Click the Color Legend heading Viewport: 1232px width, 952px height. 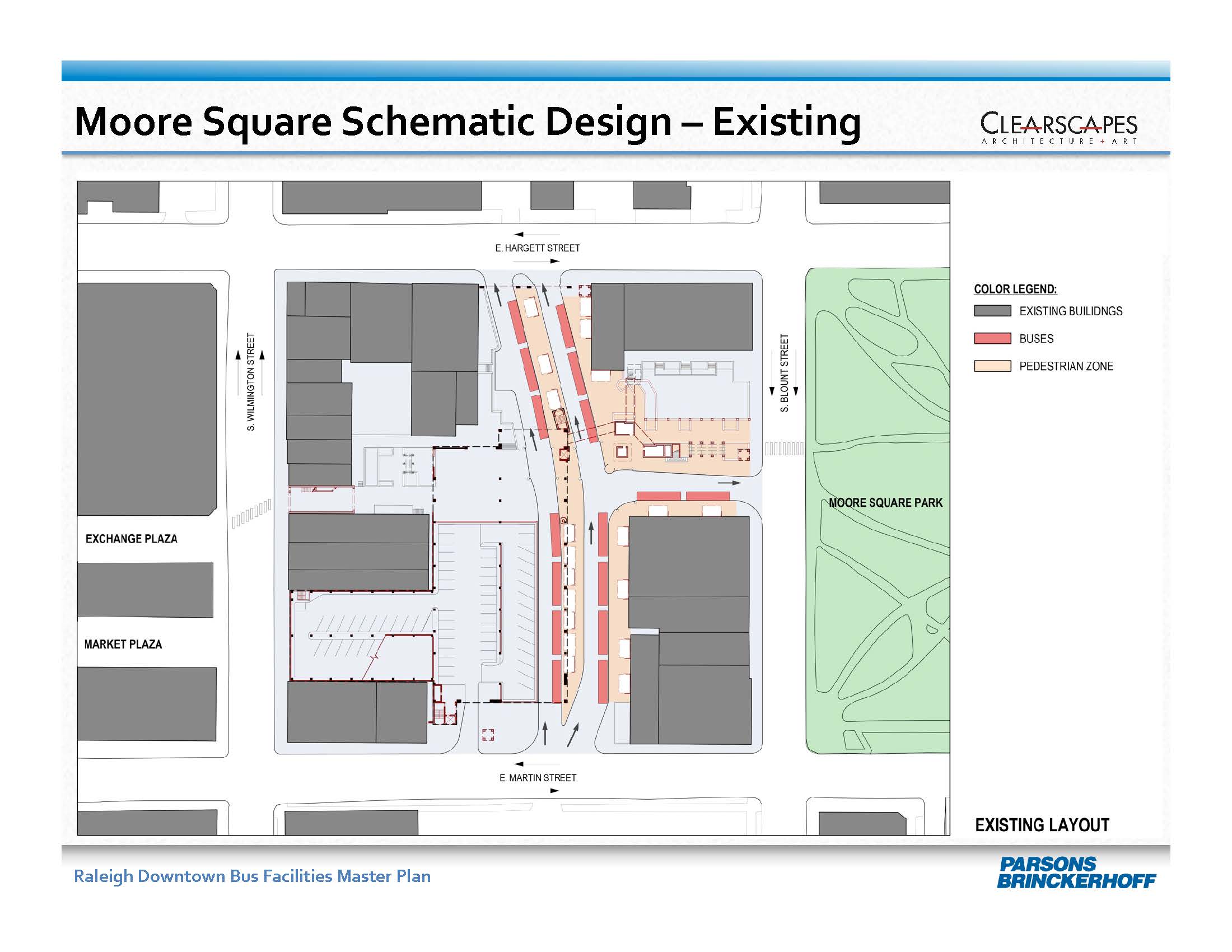pos(1015,290)
